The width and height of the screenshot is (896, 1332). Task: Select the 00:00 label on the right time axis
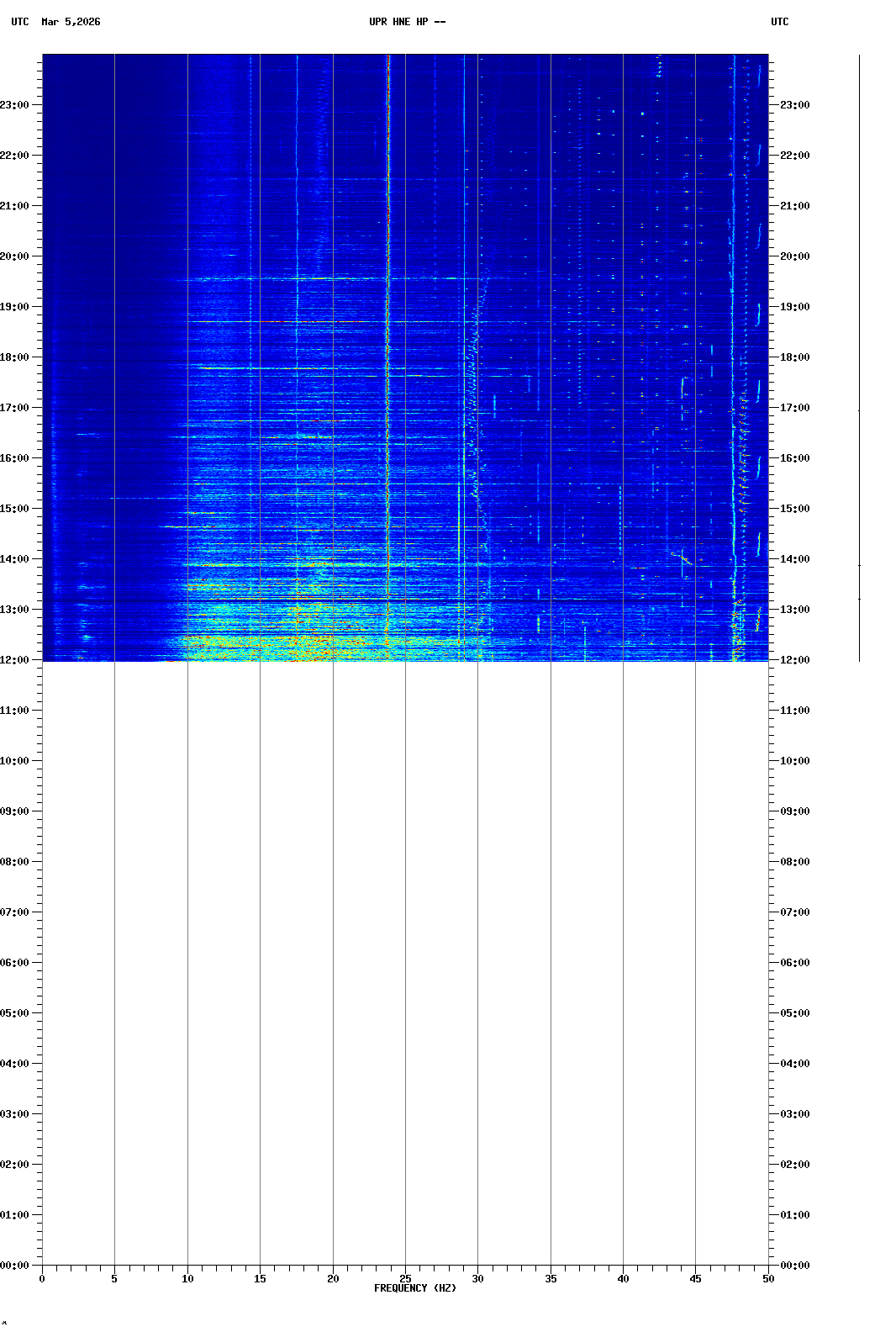[794, 1266]
